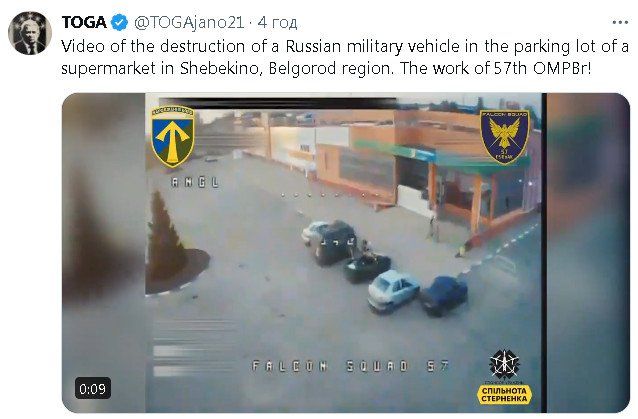Click the white car in the video
This screenshot has width=638, height=419.
[393, 290]
